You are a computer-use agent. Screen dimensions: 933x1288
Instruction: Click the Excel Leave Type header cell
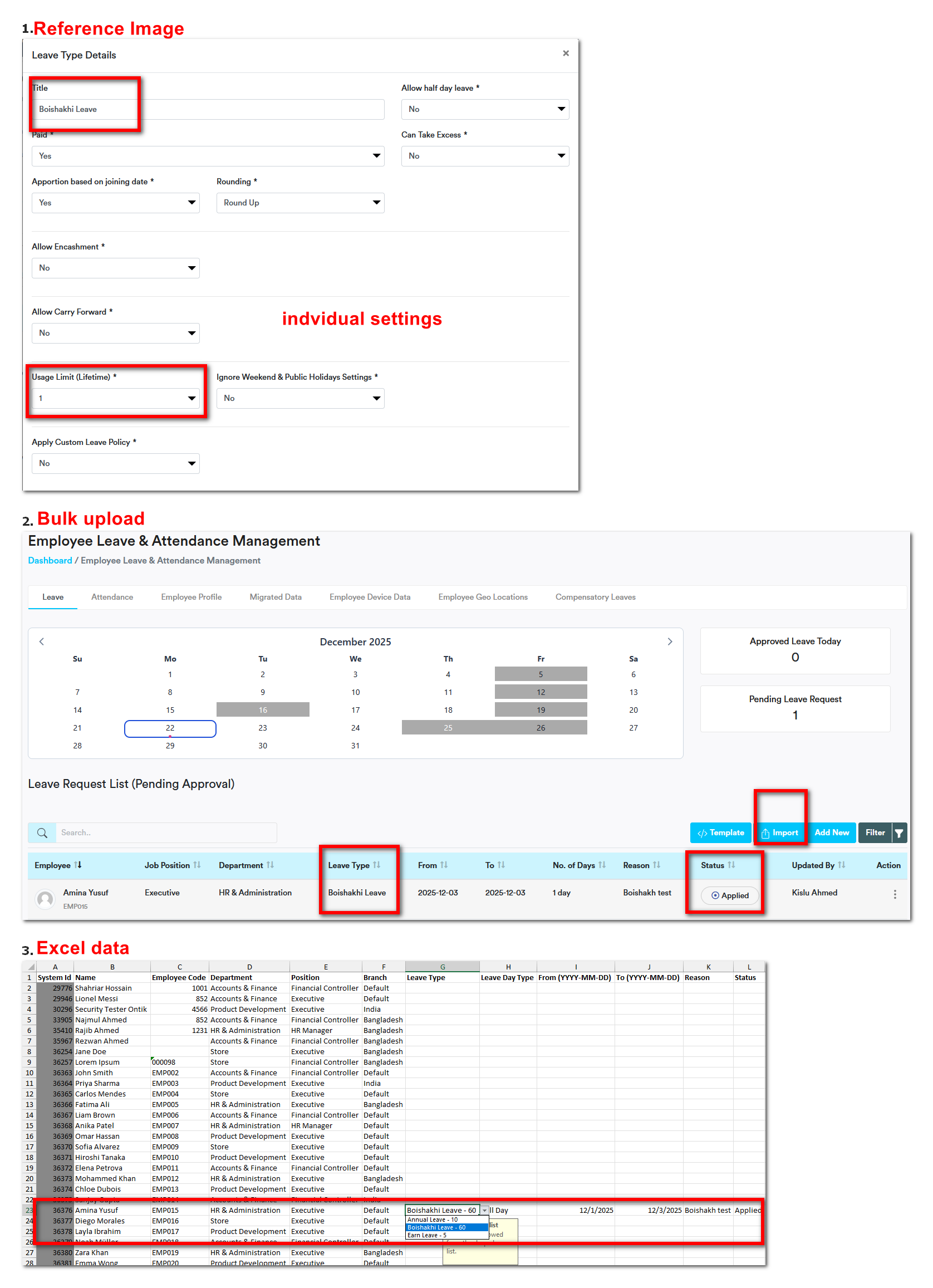click(x=442, y=977)
